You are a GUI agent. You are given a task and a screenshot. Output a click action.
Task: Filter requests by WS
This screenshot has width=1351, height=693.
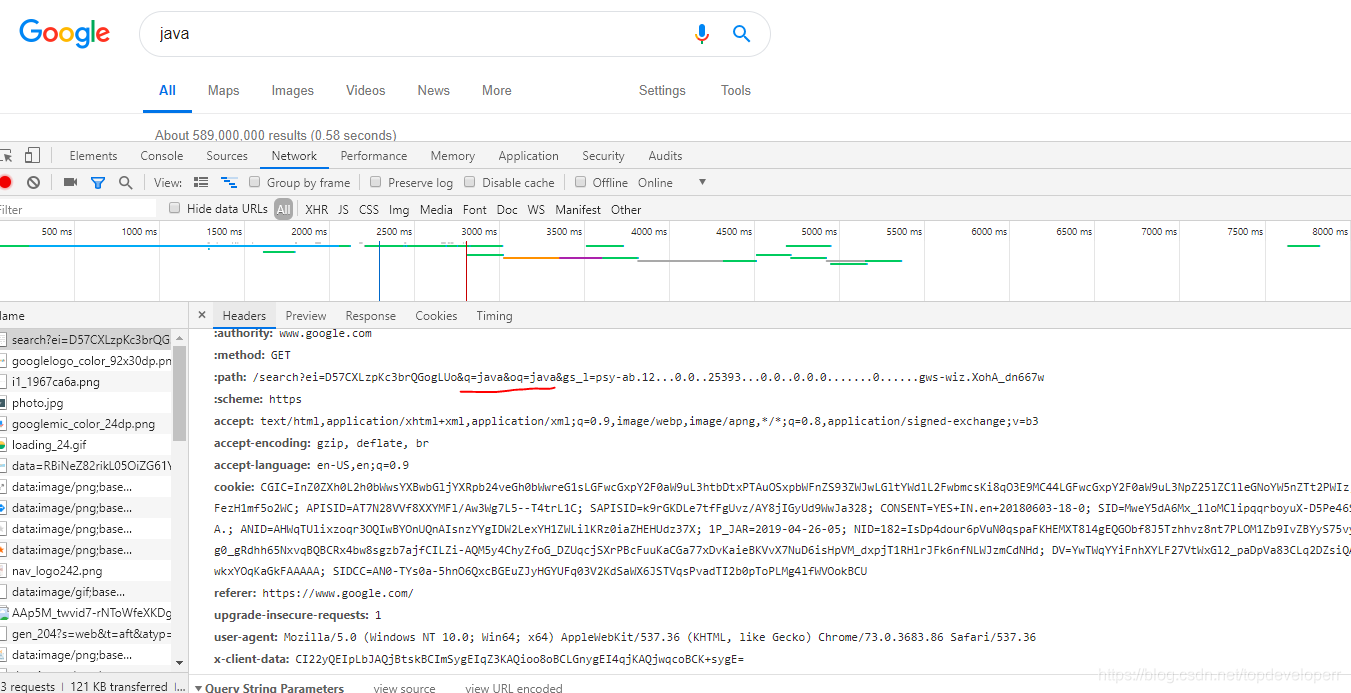coord(536,209)
